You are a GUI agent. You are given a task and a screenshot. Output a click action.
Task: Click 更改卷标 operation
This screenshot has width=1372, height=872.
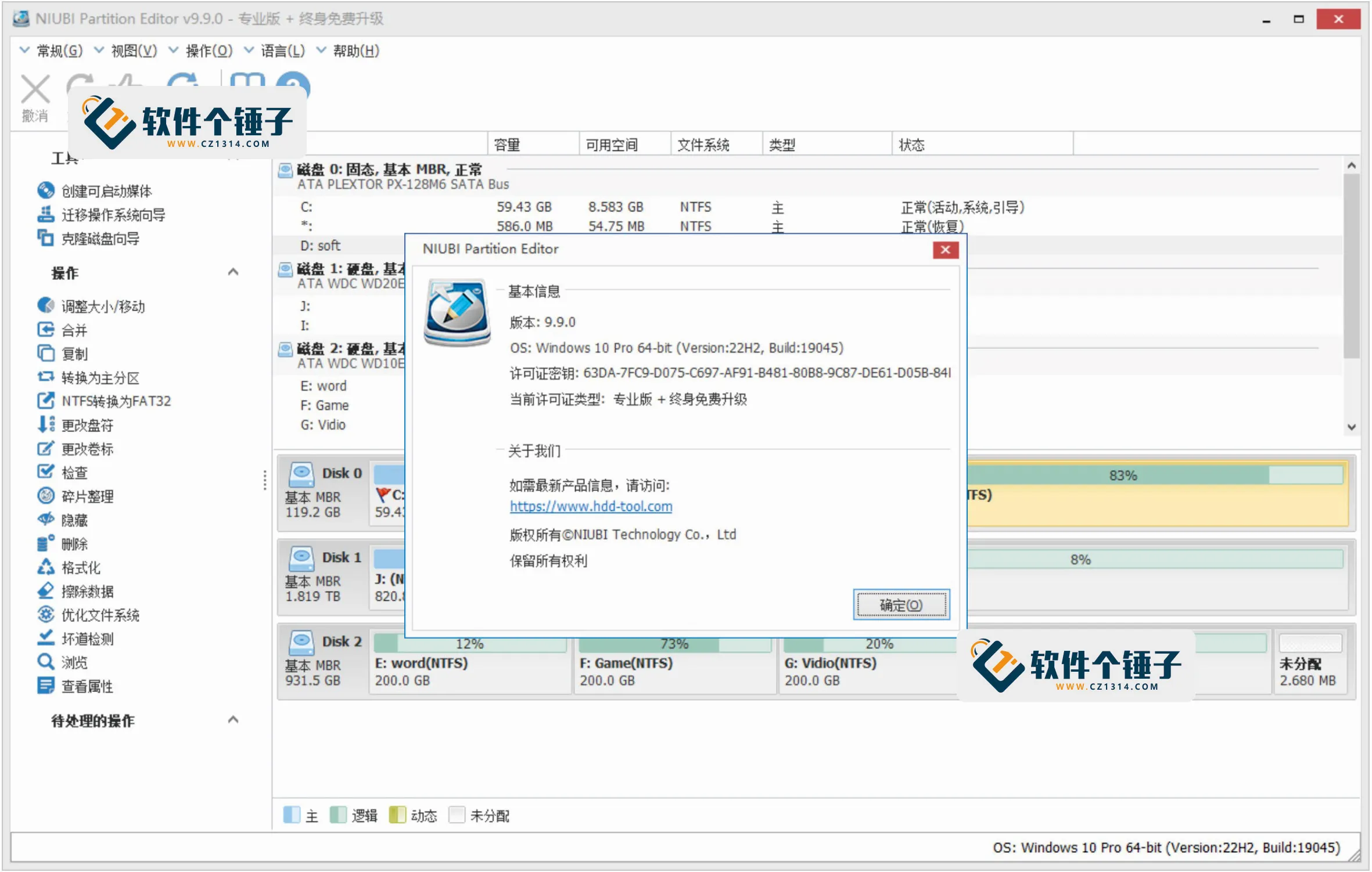pos(75,448)
